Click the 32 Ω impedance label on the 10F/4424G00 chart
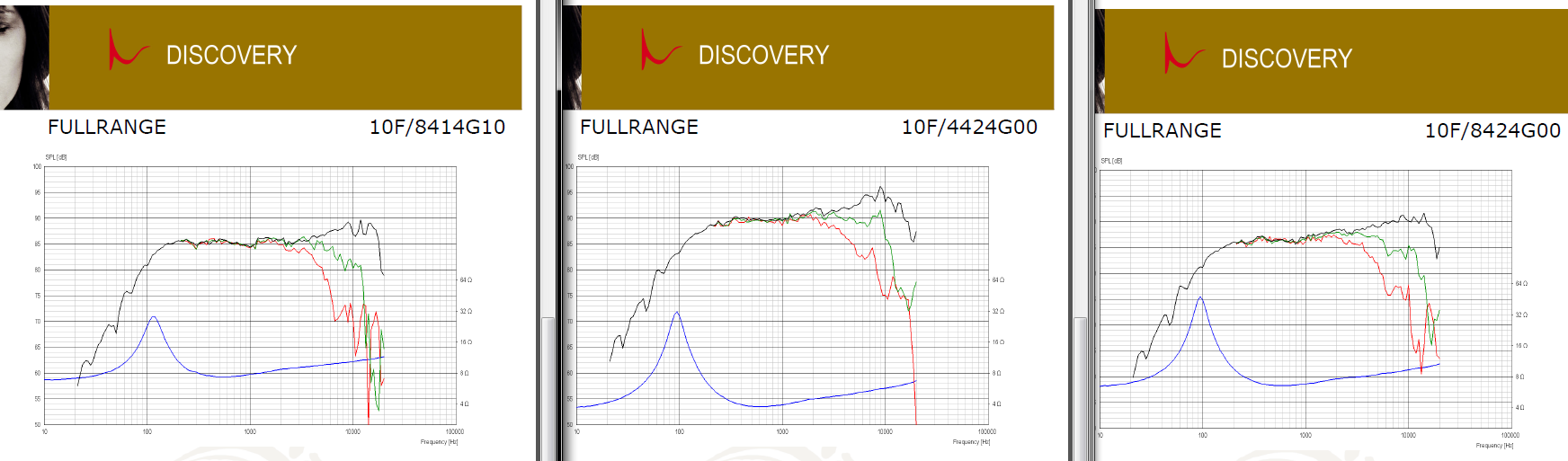Viewport: 1568px width, 461px height. pyautogui.click(x=998, y=311)
